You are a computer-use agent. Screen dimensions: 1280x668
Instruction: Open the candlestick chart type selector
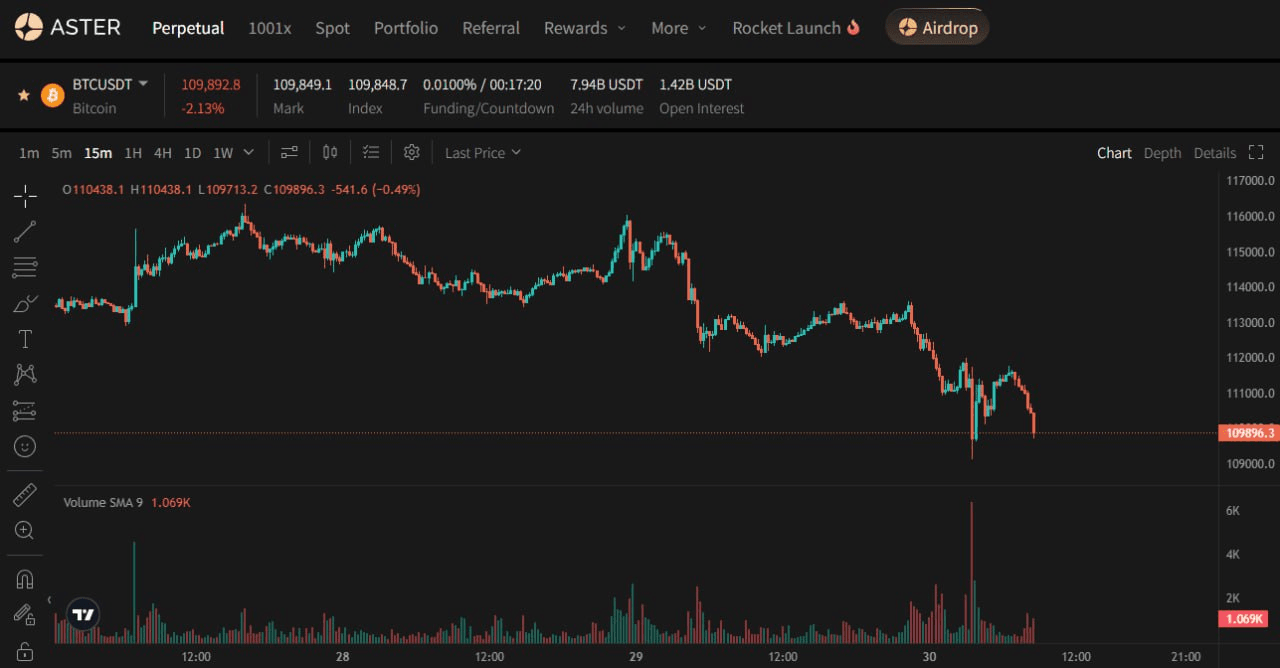pyautogui.click(x=330, y=152)
